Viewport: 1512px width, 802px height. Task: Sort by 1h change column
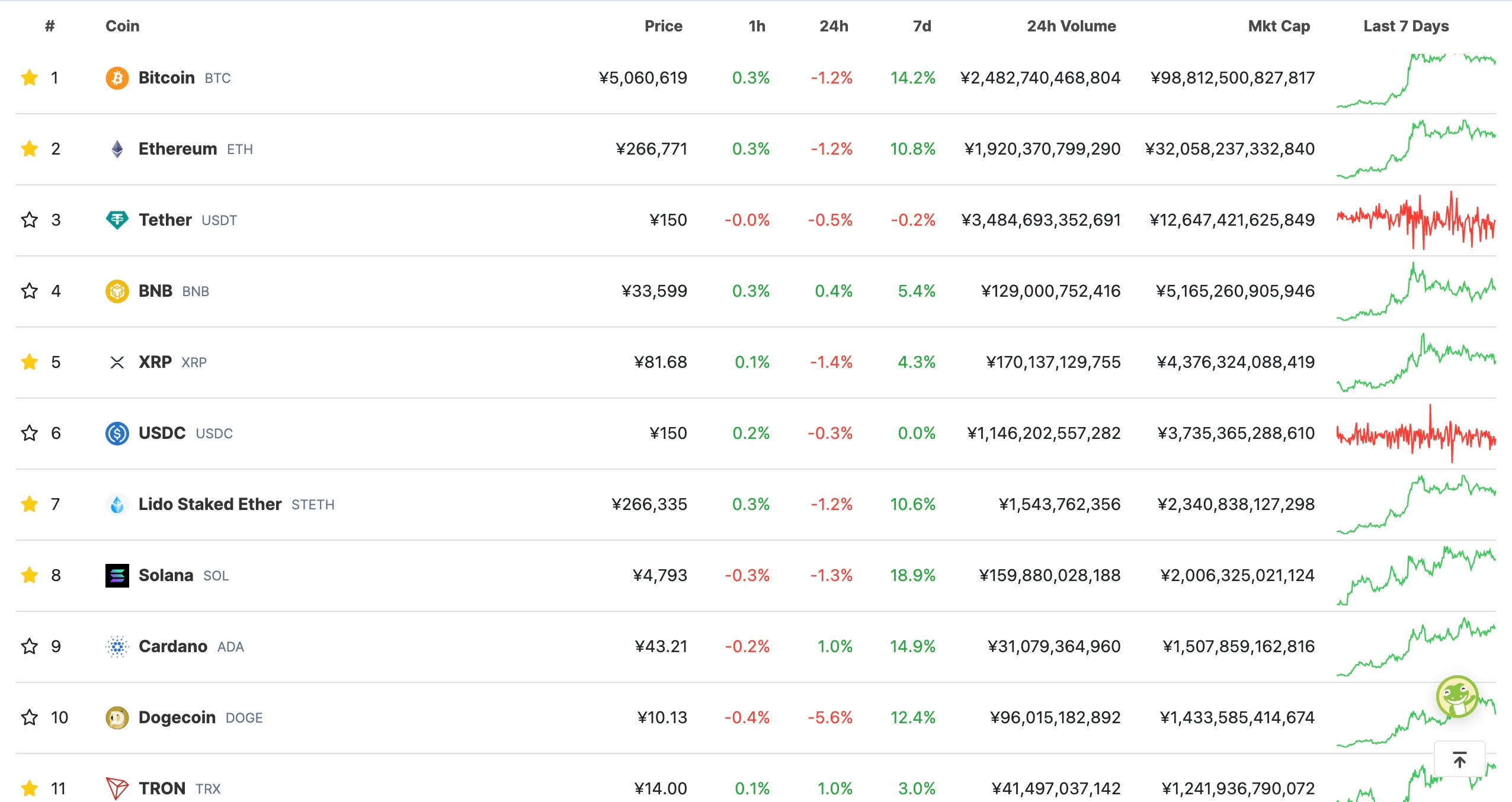point(757,26)
